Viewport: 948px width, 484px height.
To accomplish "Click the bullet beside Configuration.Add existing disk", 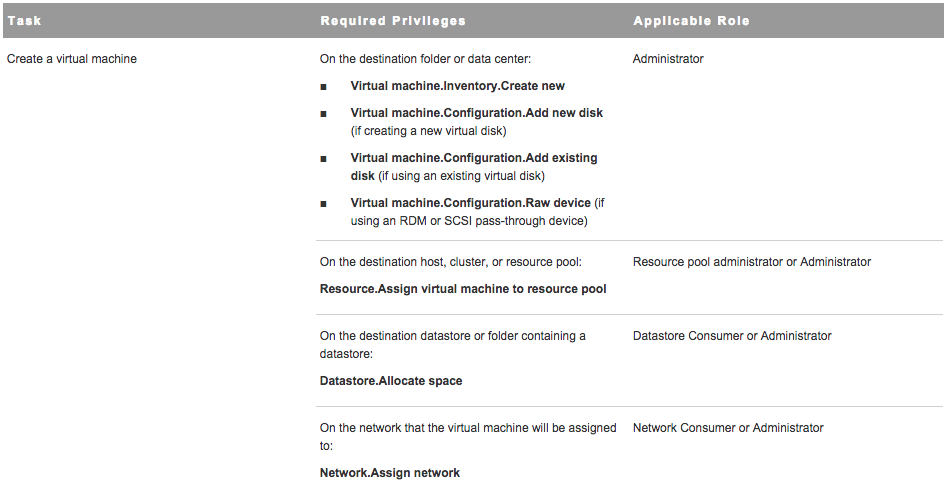I will pyautogui.click(x=324, y=159).
